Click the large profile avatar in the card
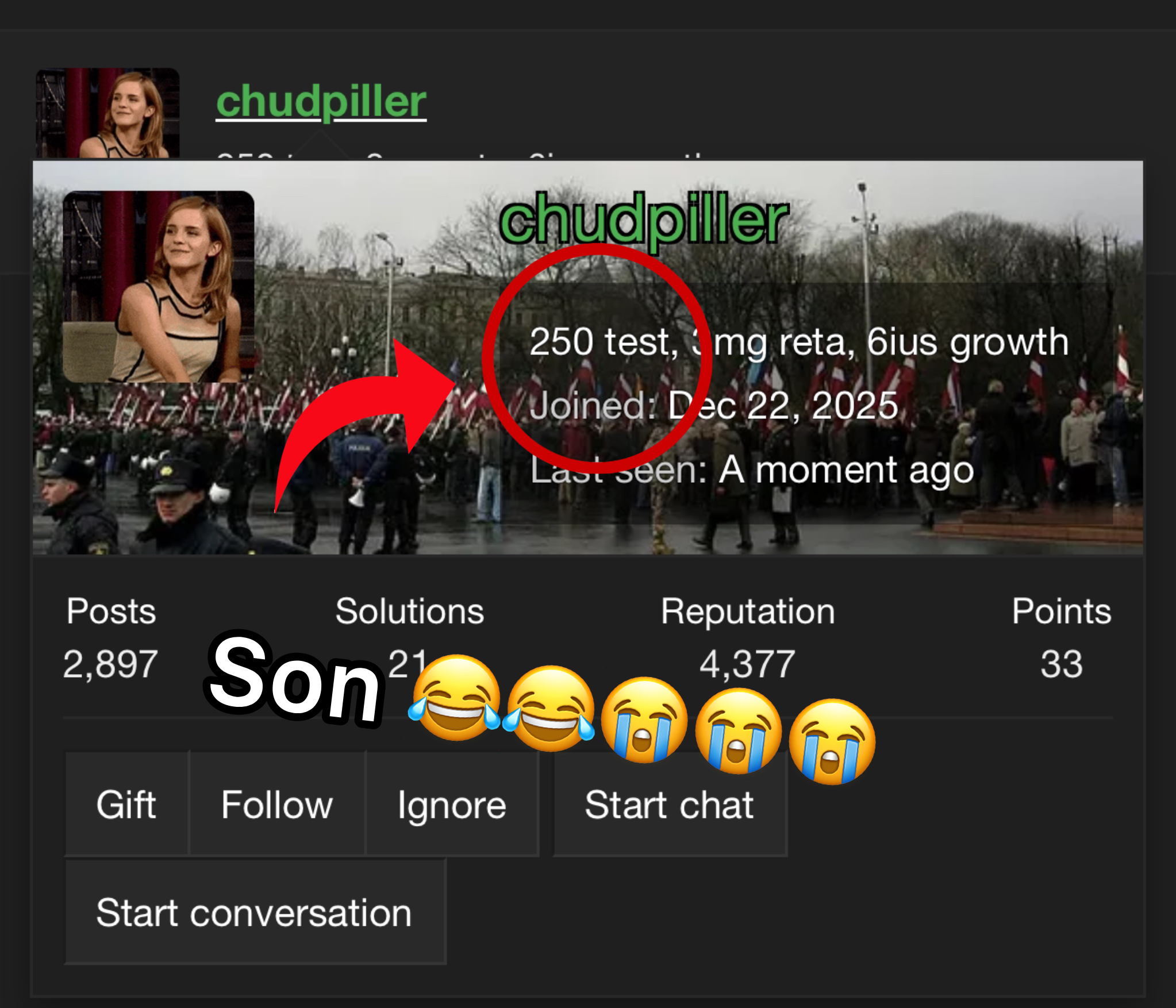 point(158,287)
